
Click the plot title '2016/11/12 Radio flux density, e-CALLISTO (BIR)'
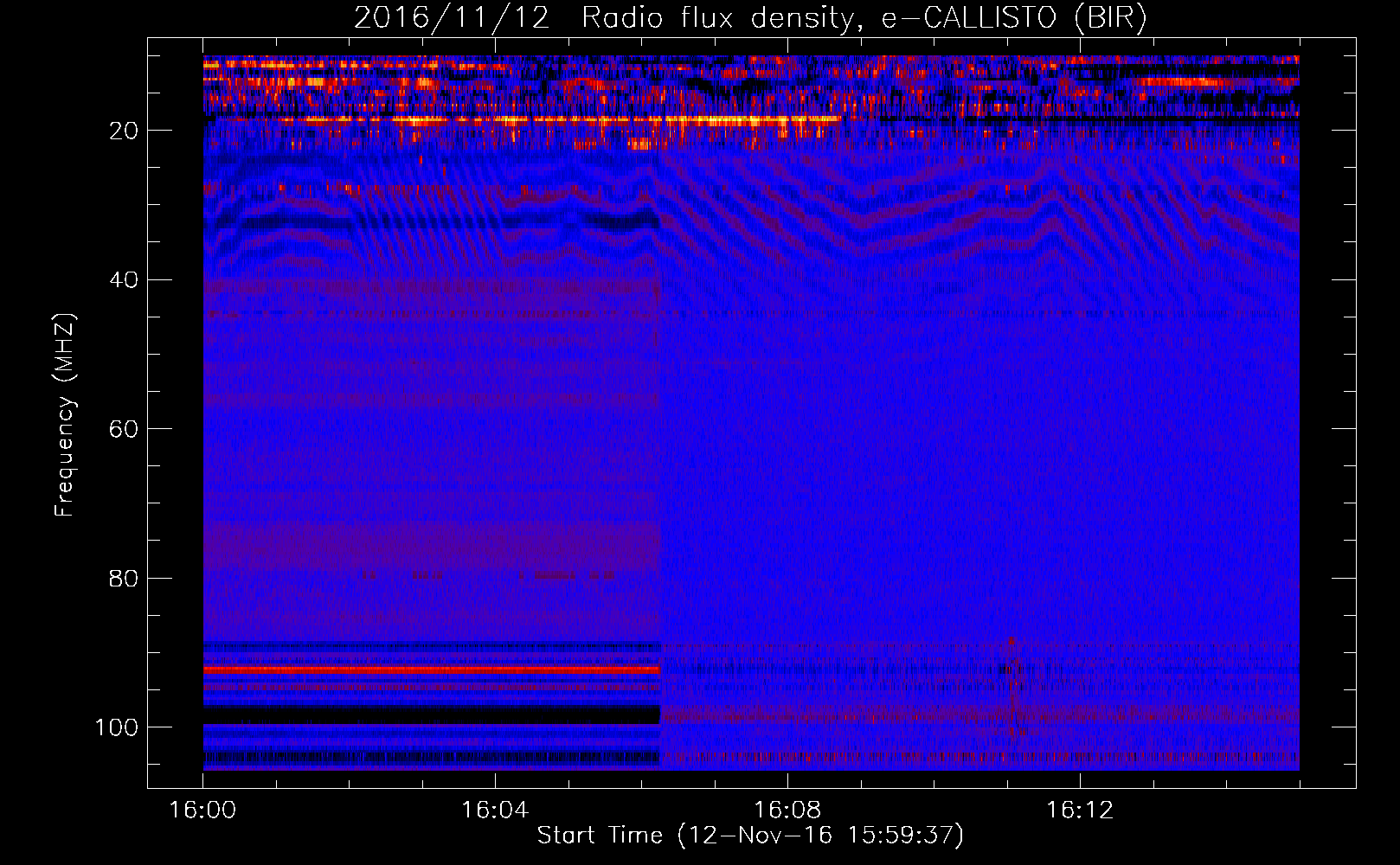pyautogui.click(x=750, y=18)
